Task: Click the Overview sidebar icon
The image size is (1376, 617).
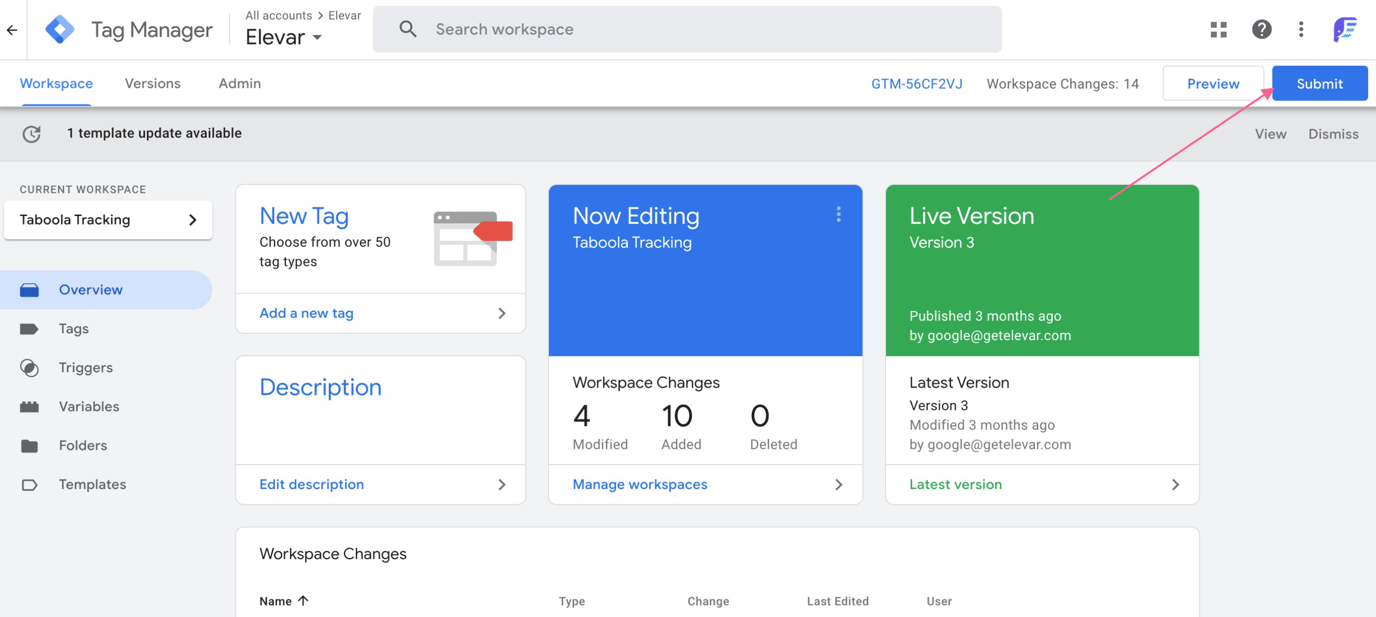Action: point(30,290)
